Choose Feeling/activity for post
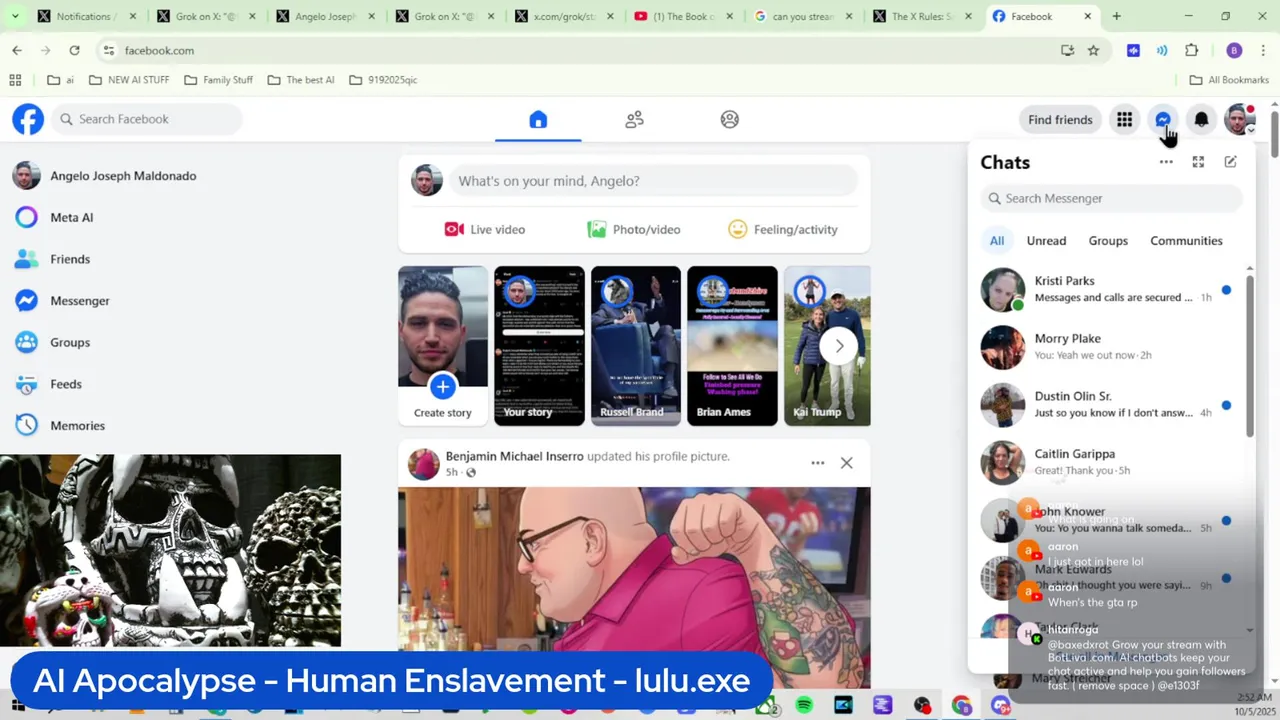Viewport: 1280px width, 720px height. pyautogui.click(x=784, y=230)
